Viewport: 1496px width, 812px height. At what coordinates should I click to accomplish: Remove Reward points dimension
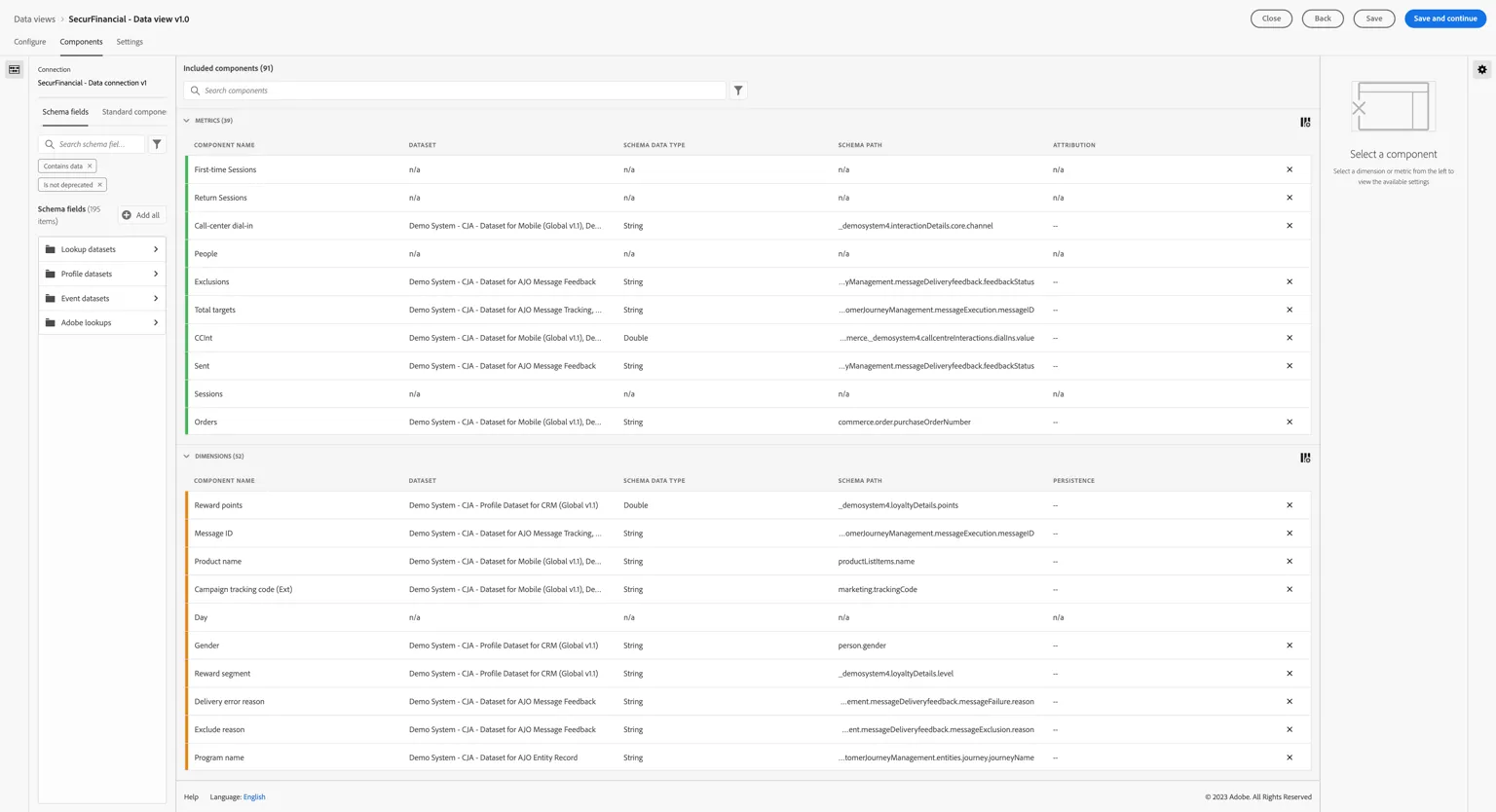click(x=1290, y=505)
